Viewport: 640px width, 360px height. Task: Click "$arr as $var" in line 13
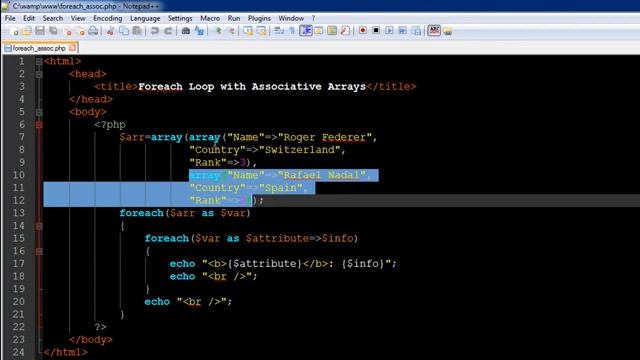click(x=208, y=213)
